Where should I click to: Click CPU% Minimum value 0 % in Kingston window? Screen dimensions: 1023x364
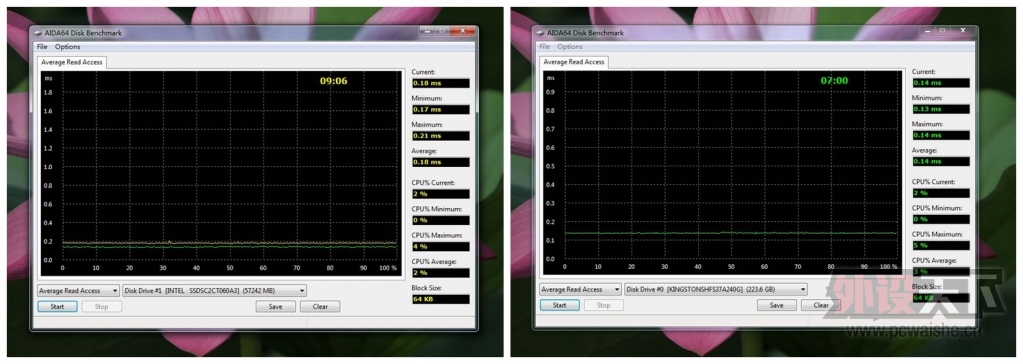point(941,219)
